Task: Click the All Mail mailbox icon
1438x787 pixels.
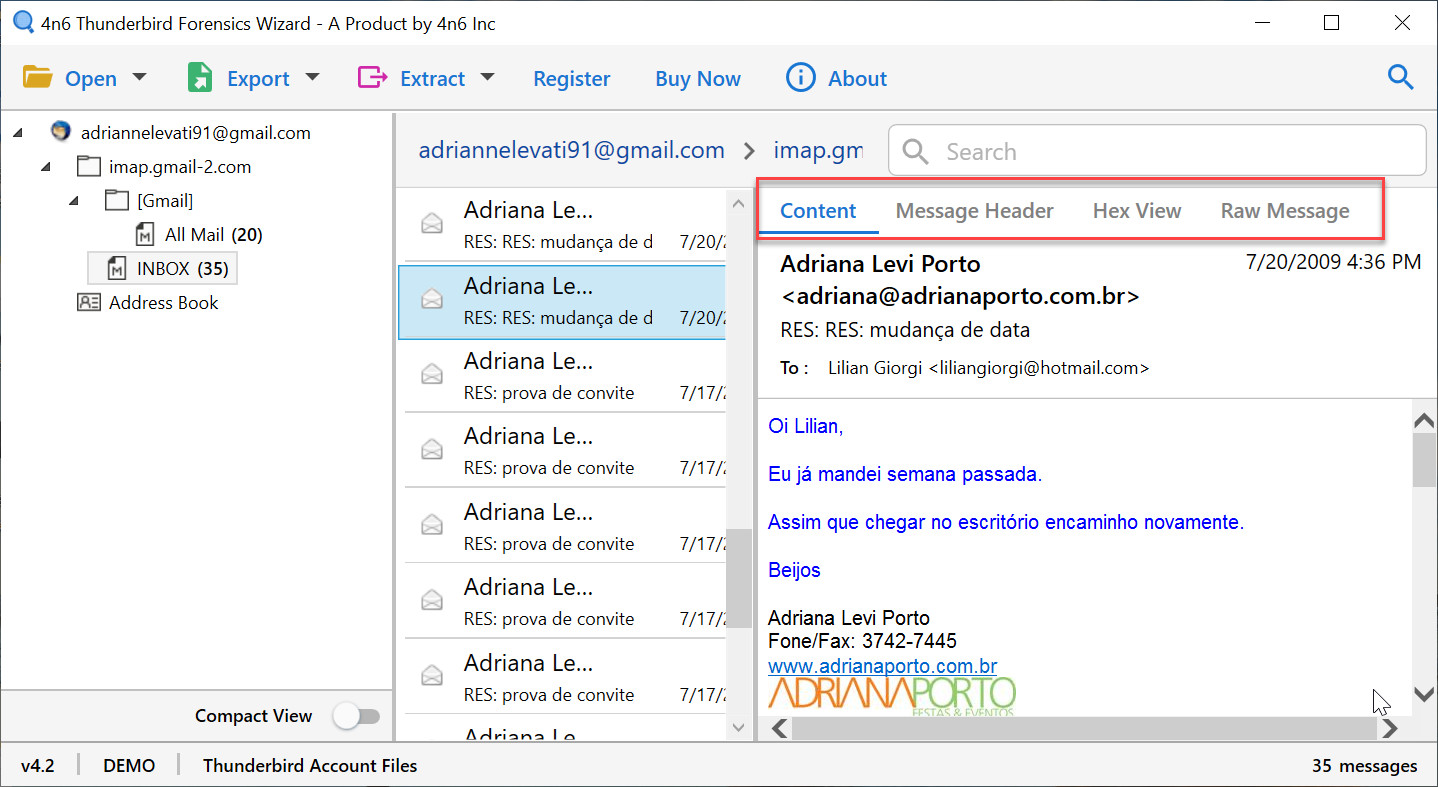Action: (x=145, y=234)
